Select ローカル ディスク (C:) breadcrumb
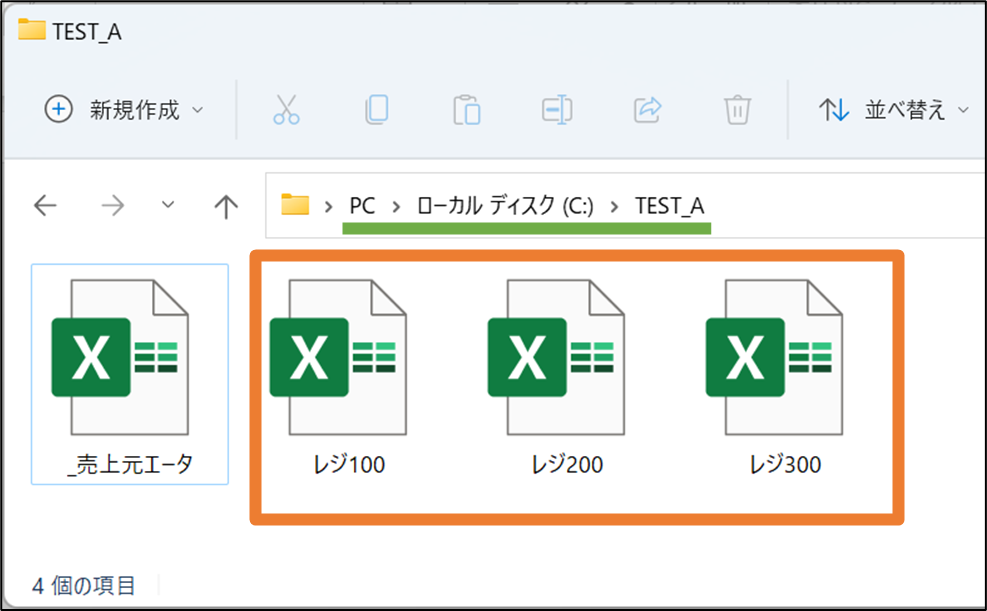 pyautogui.click(x=505, y=206)
